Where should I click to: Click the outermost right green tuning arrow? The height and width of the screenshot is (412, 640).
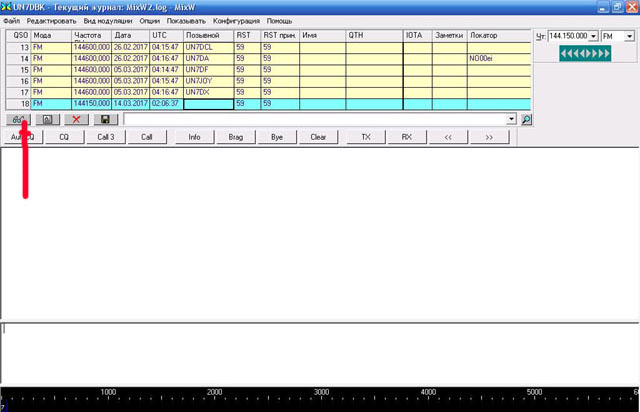coord(607,53)
